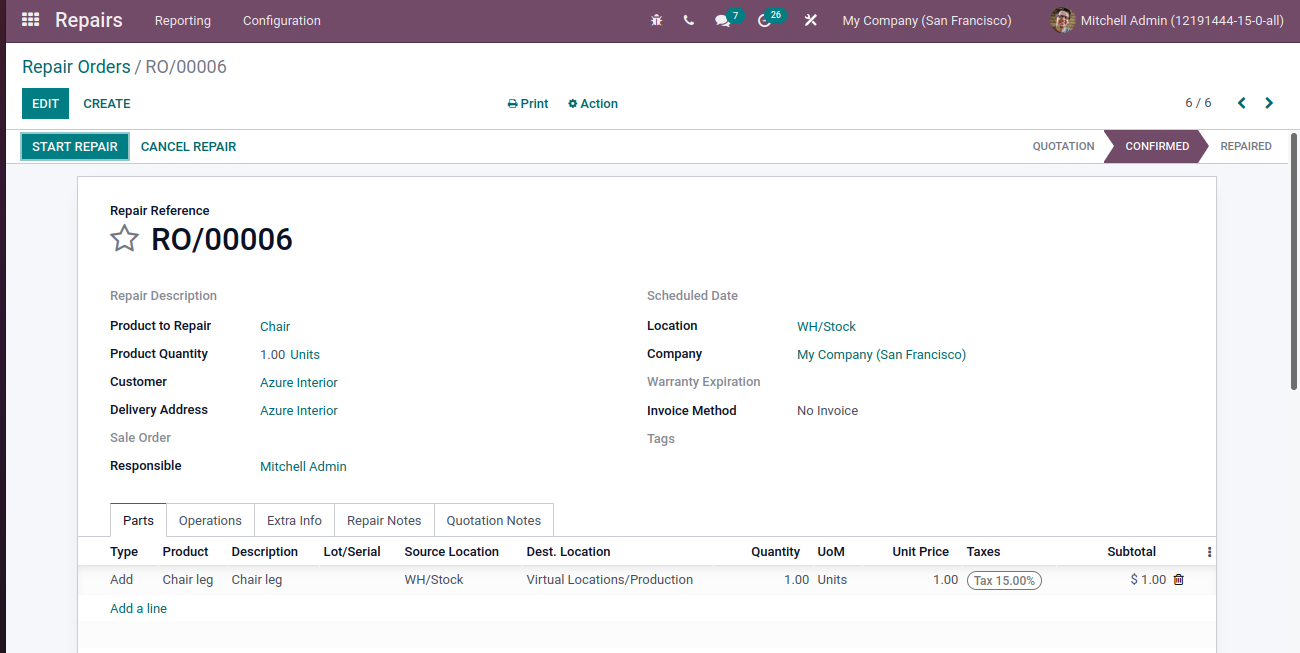Screen dimensions: 1300x653
Task: Open the apps grid menu
Action: point(30,20)
